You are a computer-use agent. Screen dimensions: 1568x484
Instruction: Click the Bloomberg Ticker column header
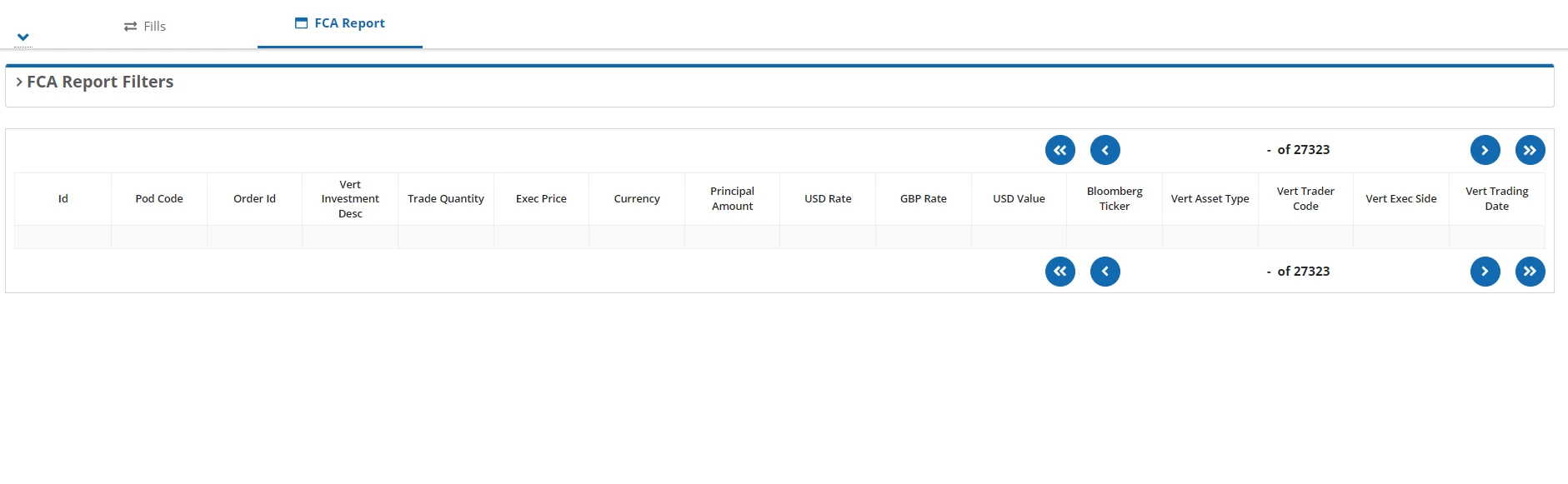click(1115, 199)
